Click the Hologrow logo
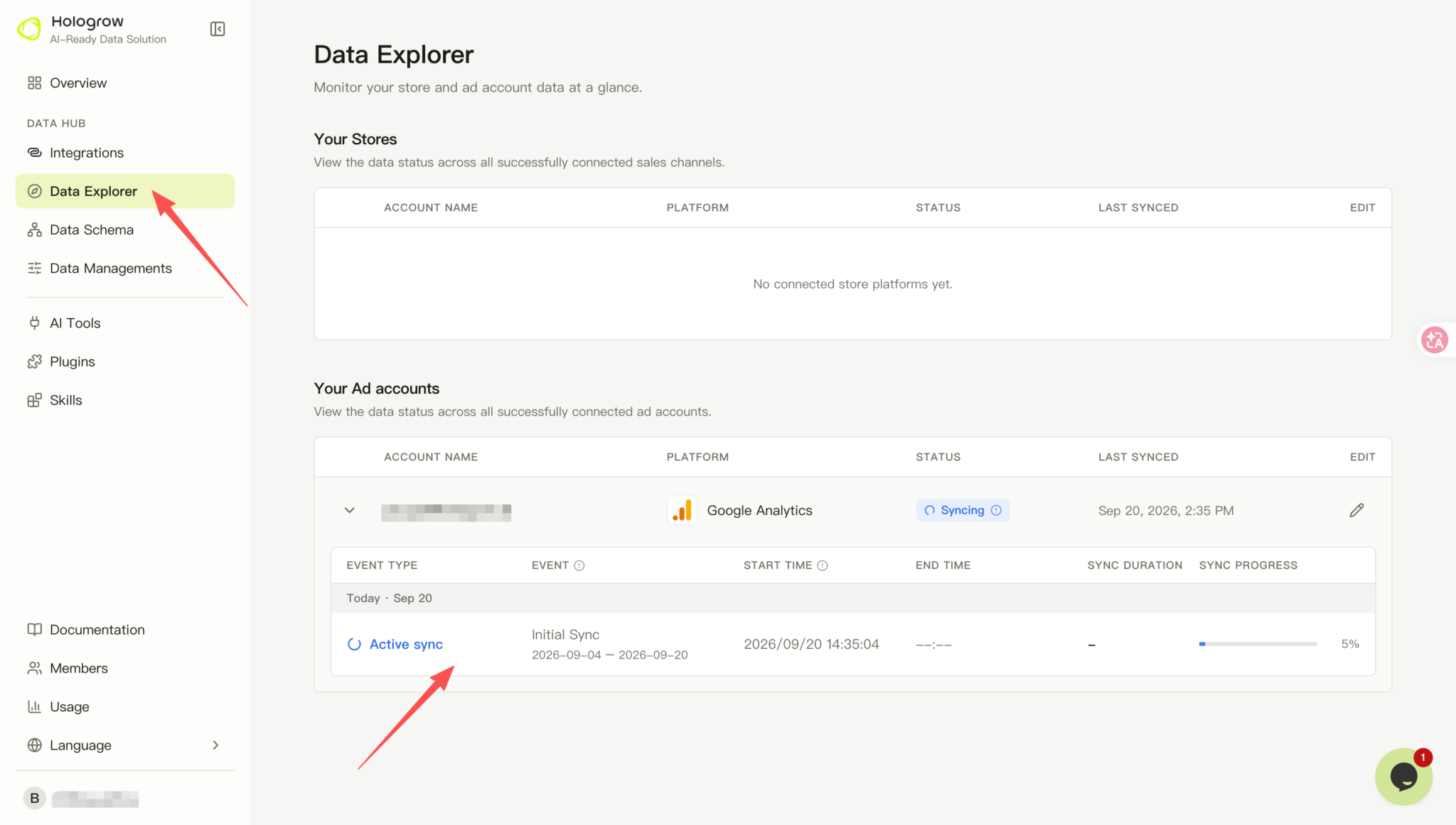Screen dimensions: 1456x825 point(29,29)
